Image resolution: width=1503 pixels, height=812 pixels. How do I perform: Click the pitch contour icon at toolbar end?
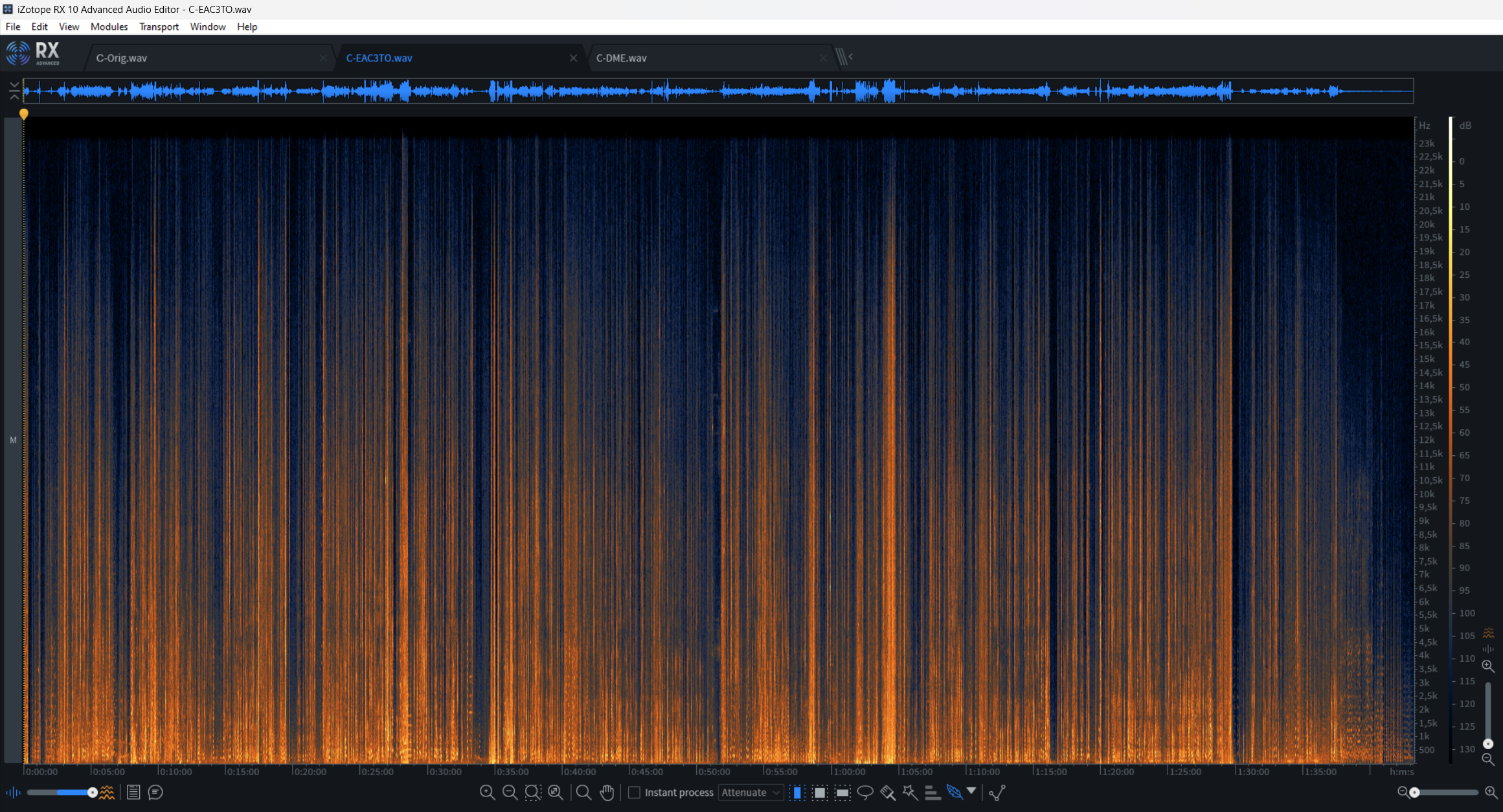click(997, 792)
